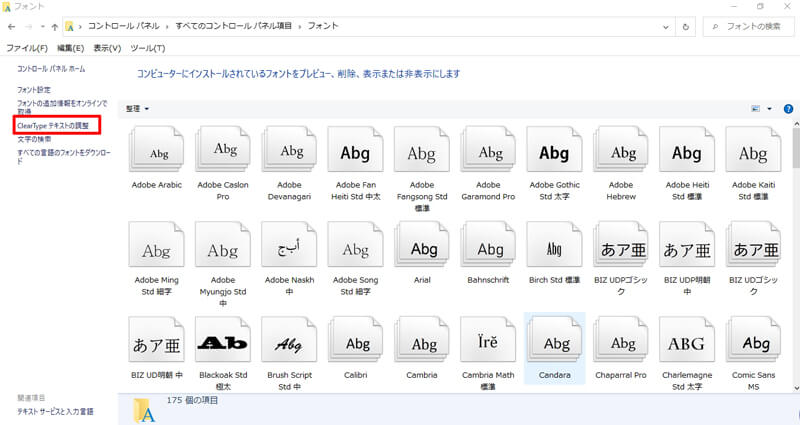This screenshot has height=425, width=800.
Task: Select the Cambria font icon
Action: (x=422, y=340)
